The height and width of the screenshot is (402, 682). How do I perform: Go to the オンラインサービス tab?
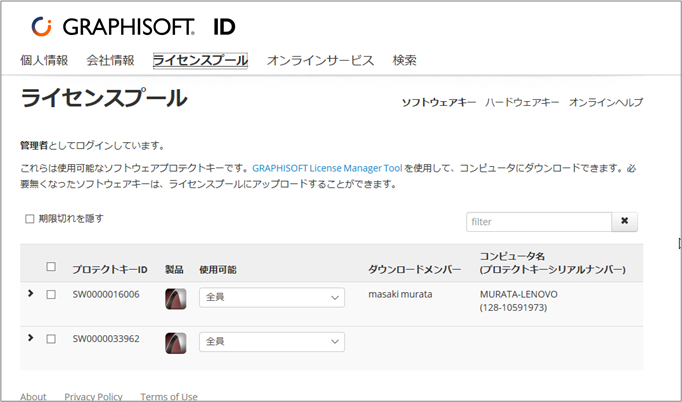[320, 60]
